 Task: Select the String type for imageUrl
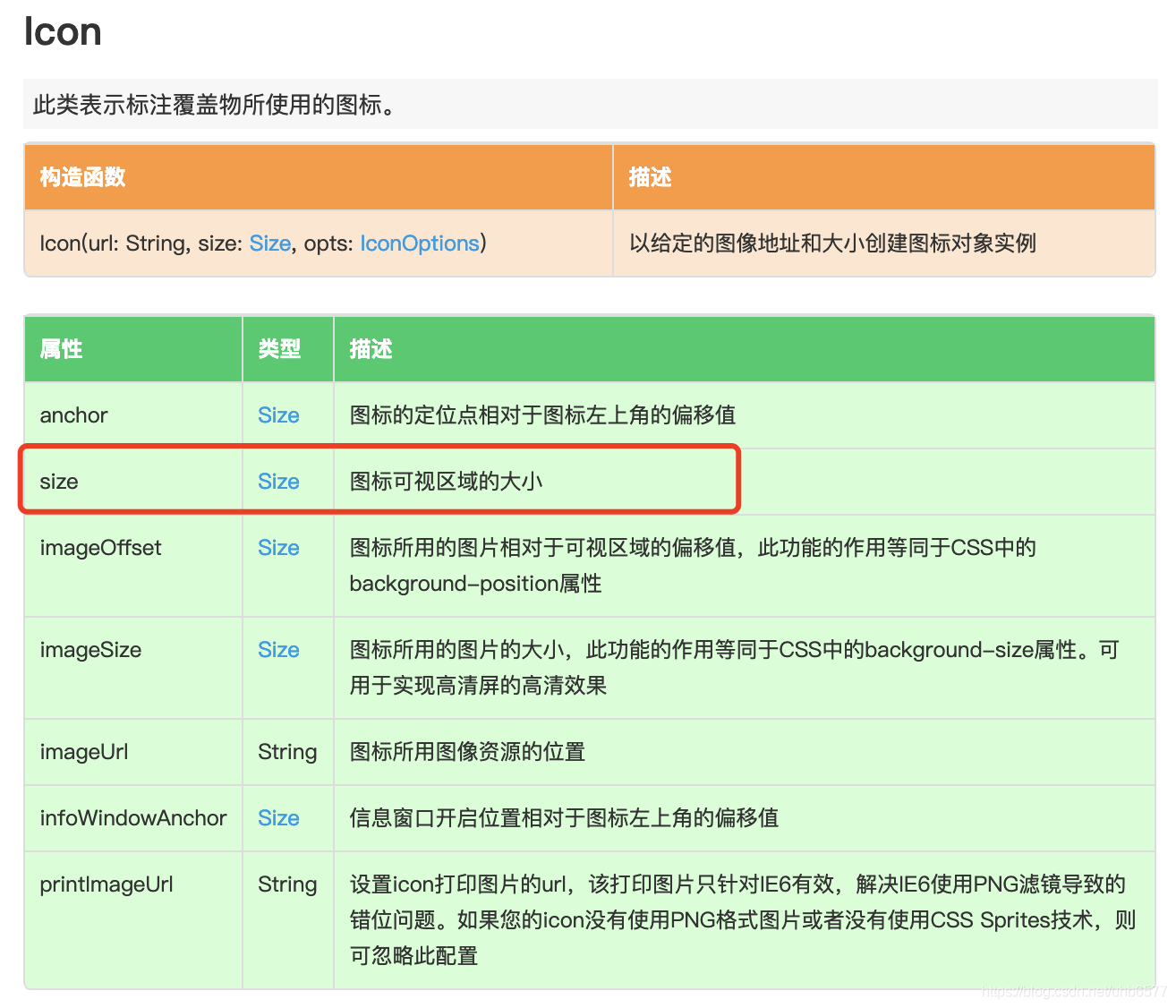click(x=287, y=752)
